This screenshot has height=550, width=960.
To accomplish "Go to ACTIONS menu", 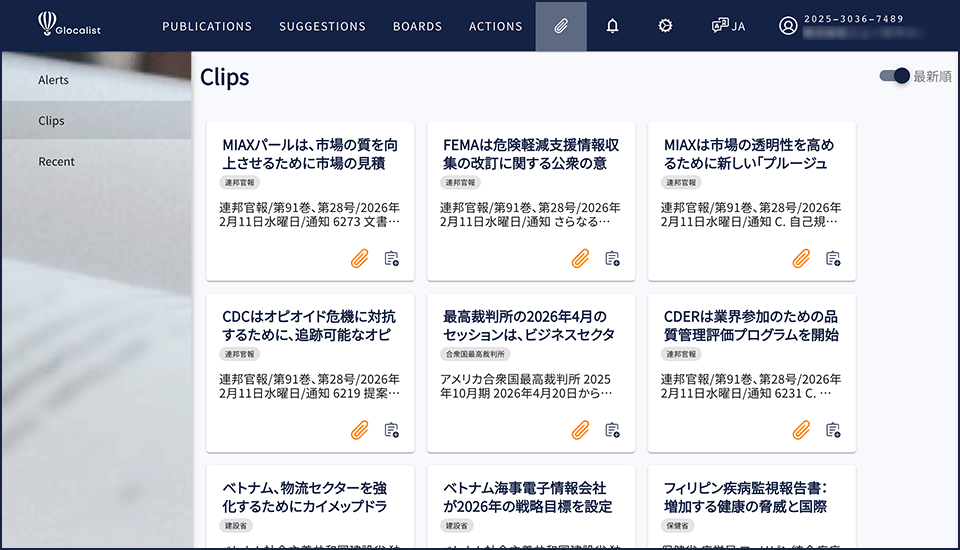I will tap(495, 26).
